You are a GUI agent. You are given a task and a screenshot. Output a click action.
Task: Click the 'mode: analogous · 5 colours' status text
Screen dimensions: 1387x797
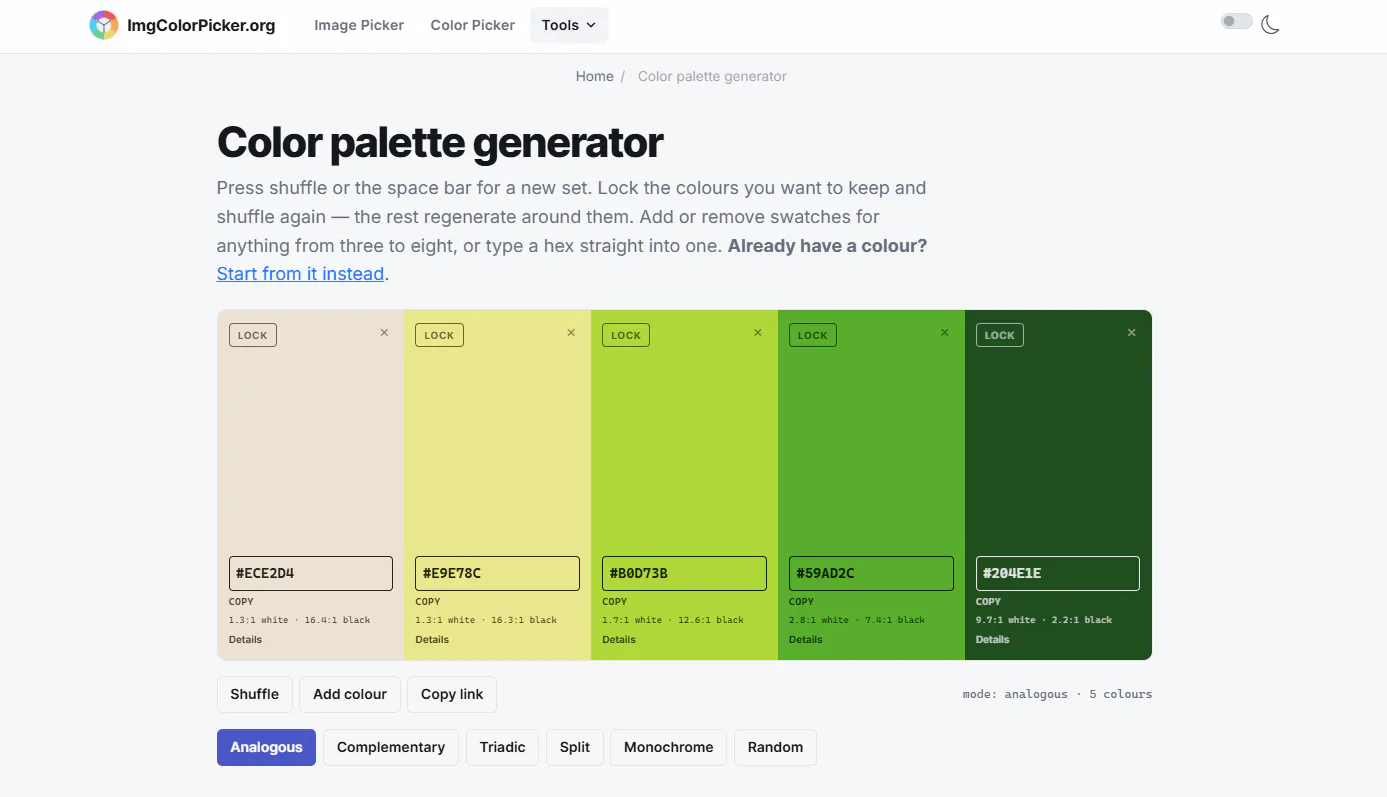[x=1057, y=694]
